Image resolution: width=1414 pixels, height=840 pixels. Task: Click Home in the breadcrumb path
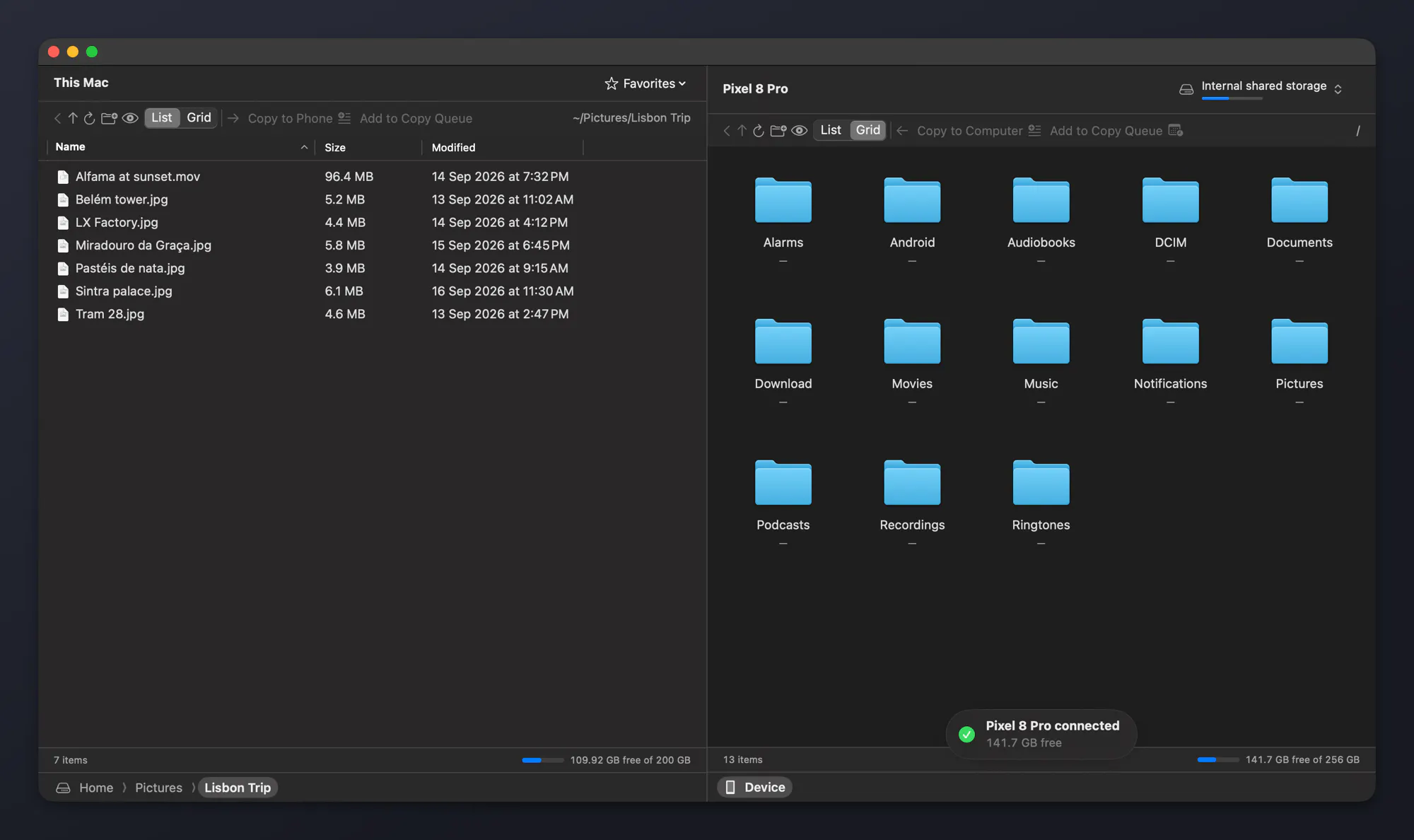(96, 788)
